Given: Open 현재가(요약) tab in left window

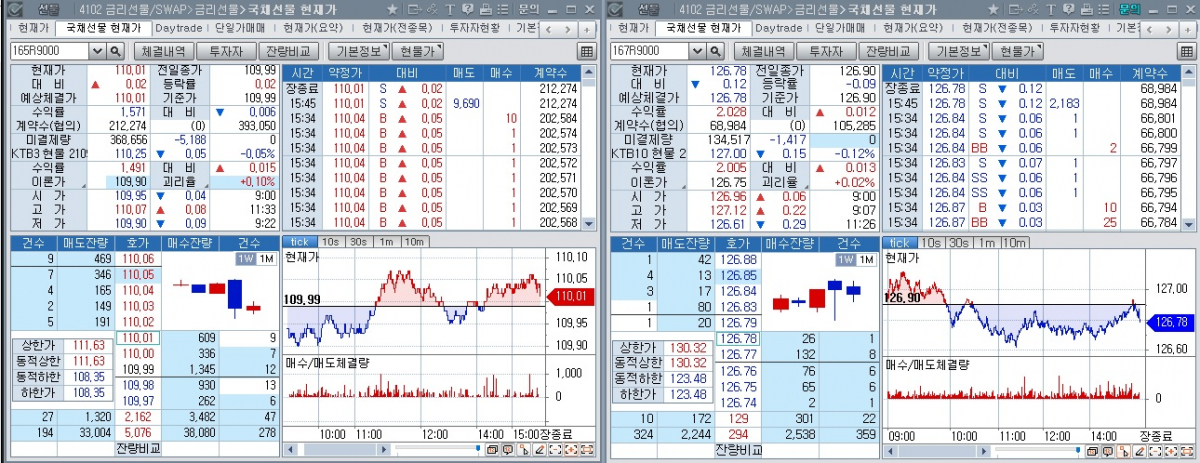Looking at the screenshot, I should [313, 29].
